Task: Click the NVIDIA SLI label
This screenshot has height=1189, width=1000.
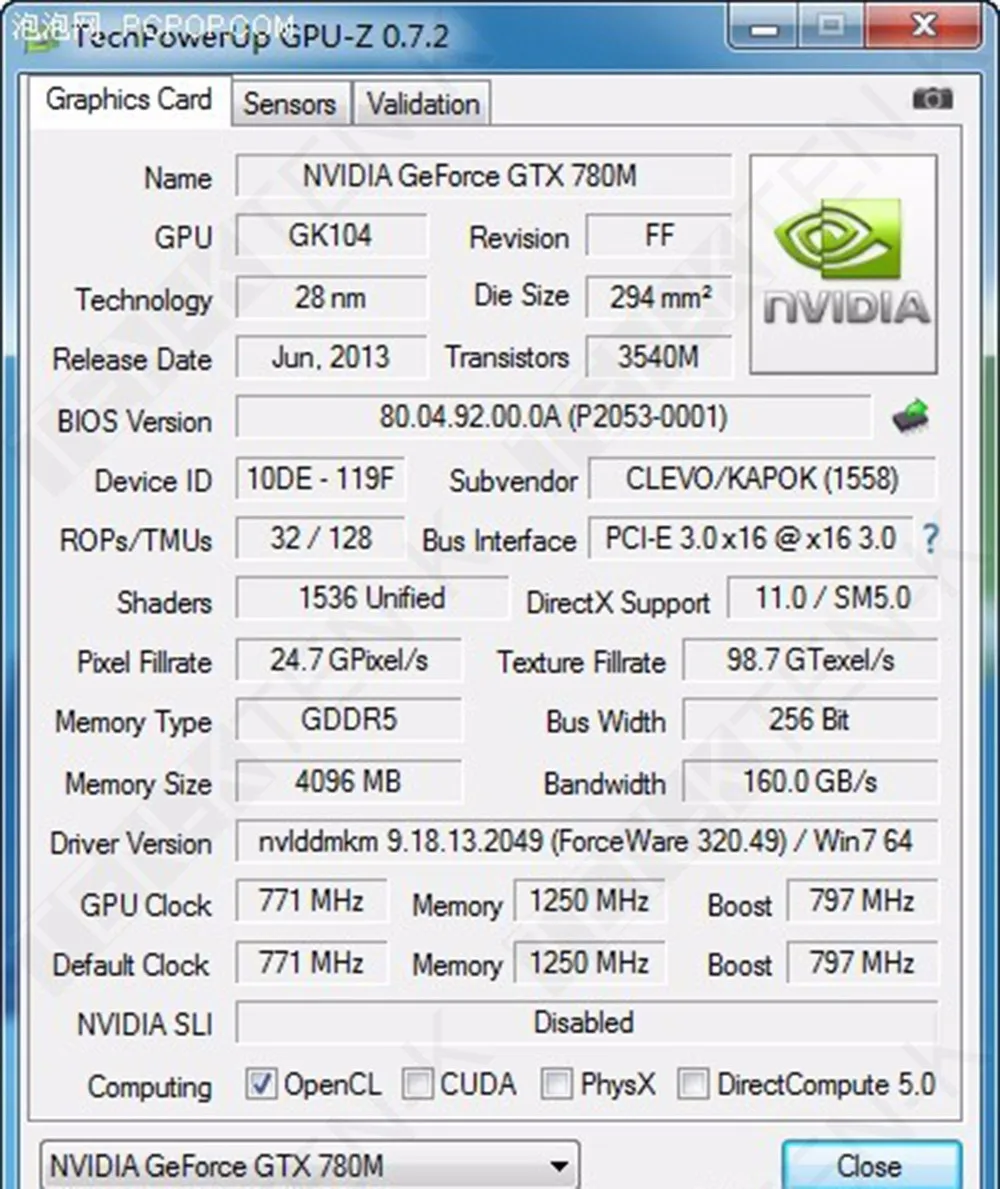Action: pos(144,1025)
